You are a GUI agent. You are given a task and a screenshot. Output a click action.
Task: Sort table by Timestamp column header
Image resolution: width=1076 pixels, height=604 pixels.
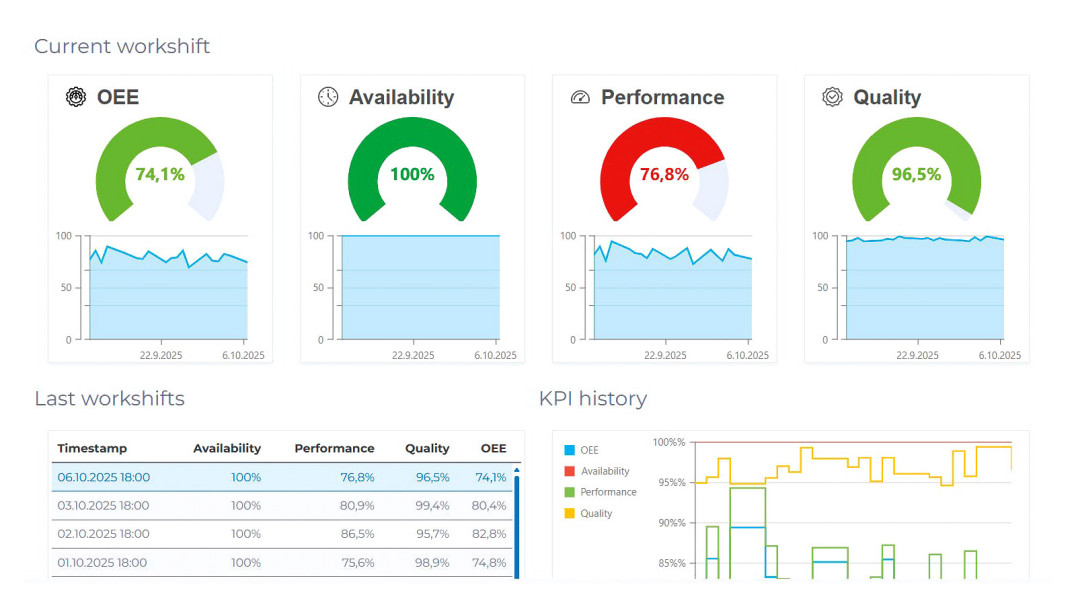click(x=92, y=448)
